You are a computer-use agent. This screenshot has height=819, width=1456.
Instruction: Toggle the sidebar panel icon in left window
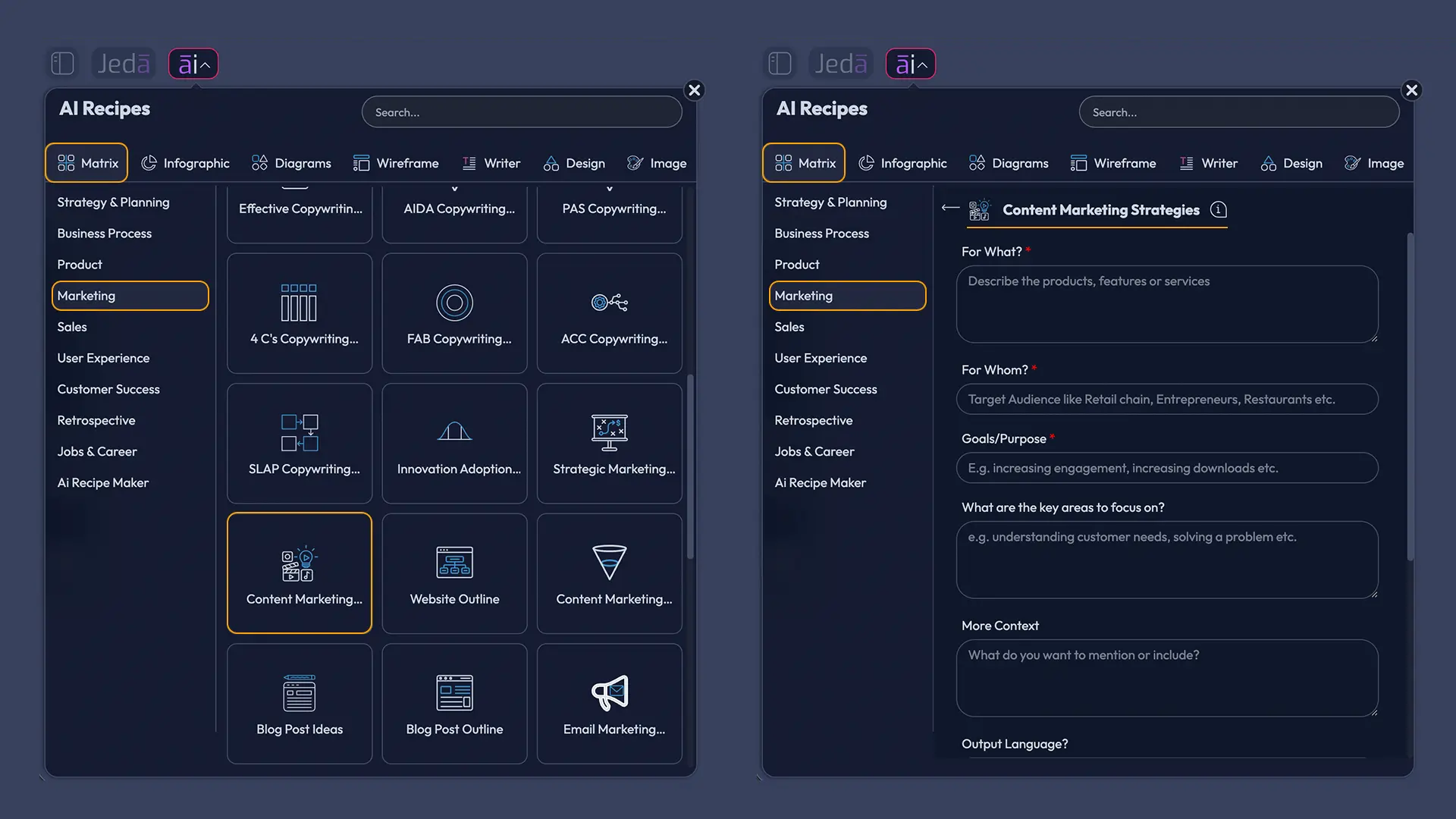tap(62, 64)
